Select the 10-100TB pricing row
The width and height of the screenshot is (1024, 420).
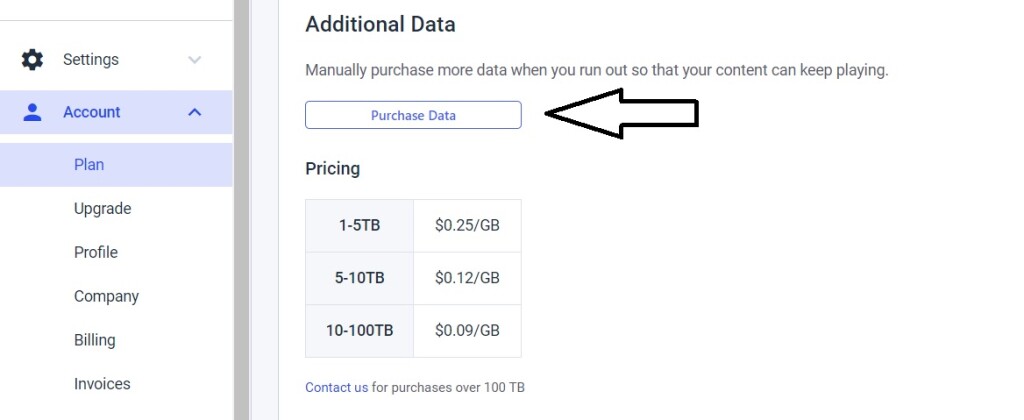pyautogui.click(x=413, y=331)
